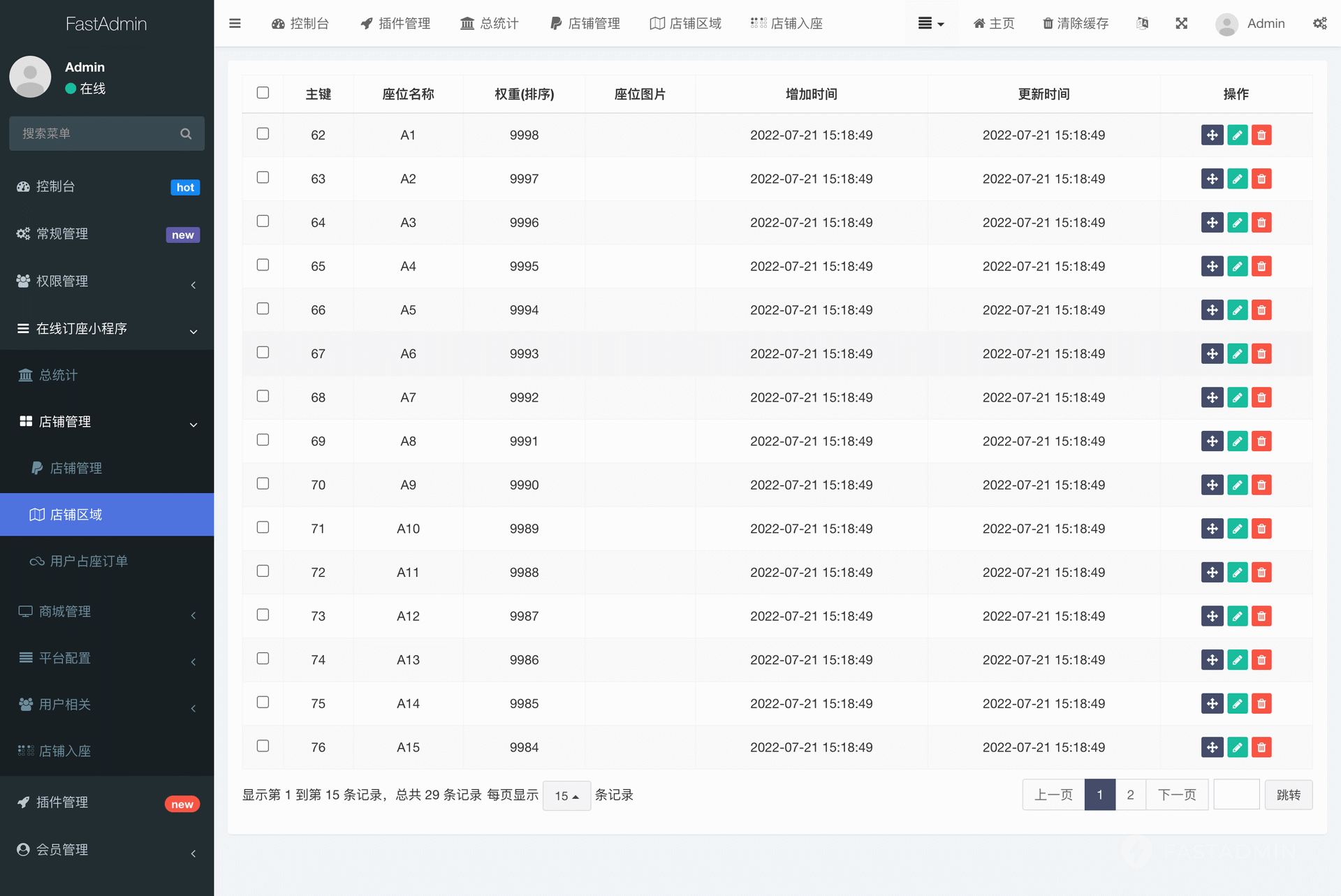Click the 跳转 jump button
The image size is (1341, 896).
tap(1288, 795)
